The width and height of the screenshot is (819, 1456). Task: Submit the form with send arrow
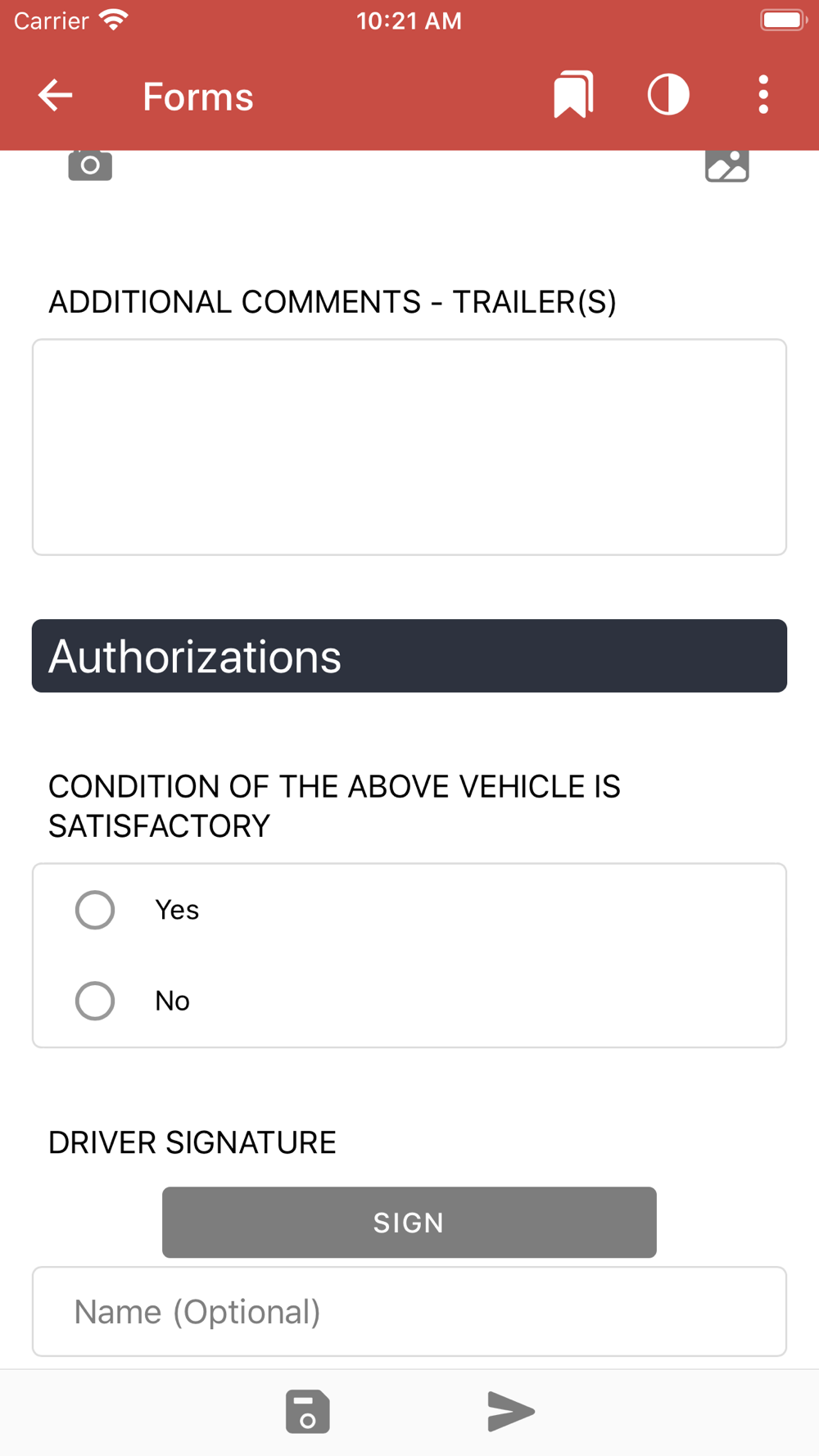[x=511, y=1412]
